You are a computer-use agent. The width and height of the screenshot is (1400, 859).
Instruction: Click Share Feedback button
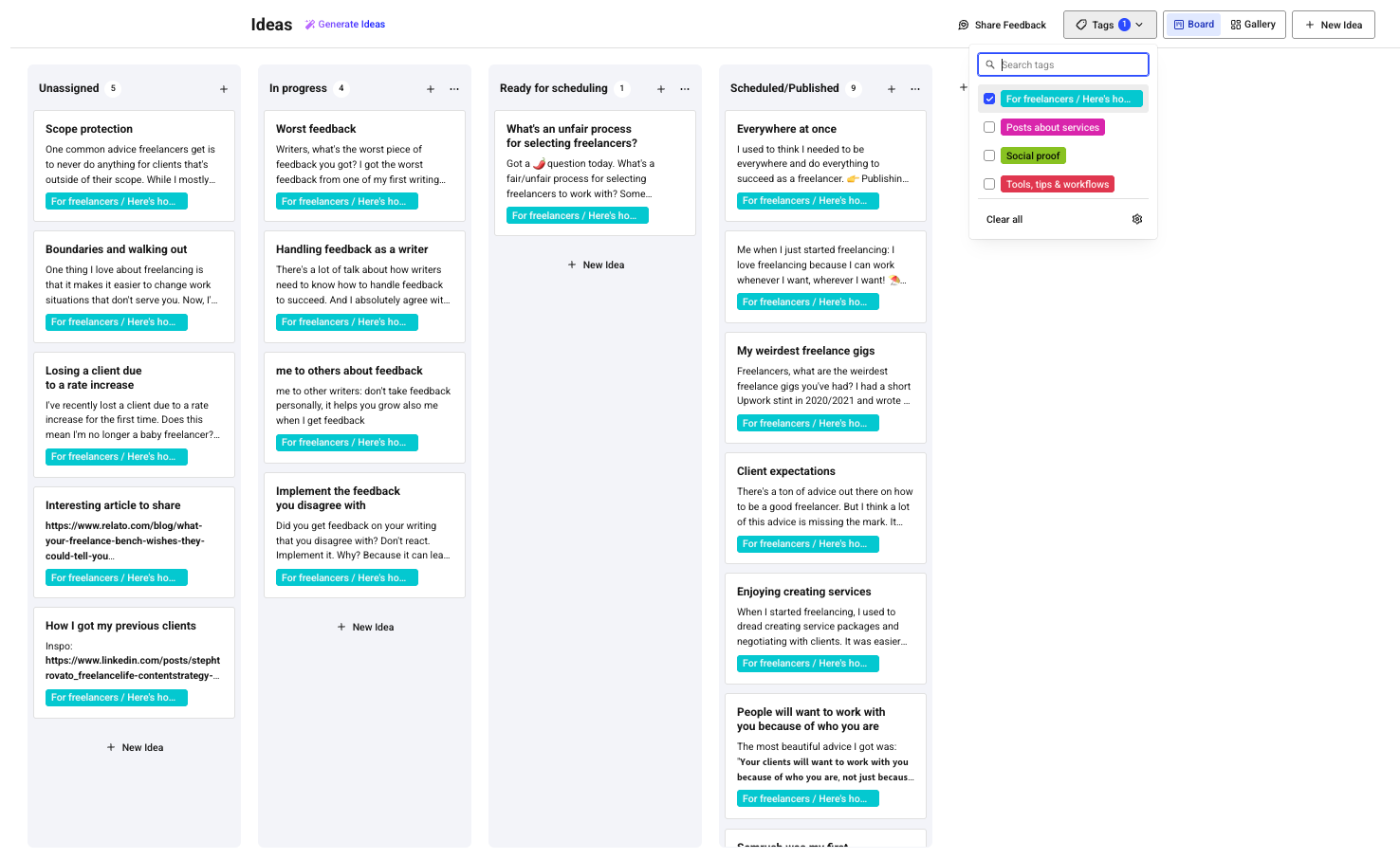[x=1002, y=25]
